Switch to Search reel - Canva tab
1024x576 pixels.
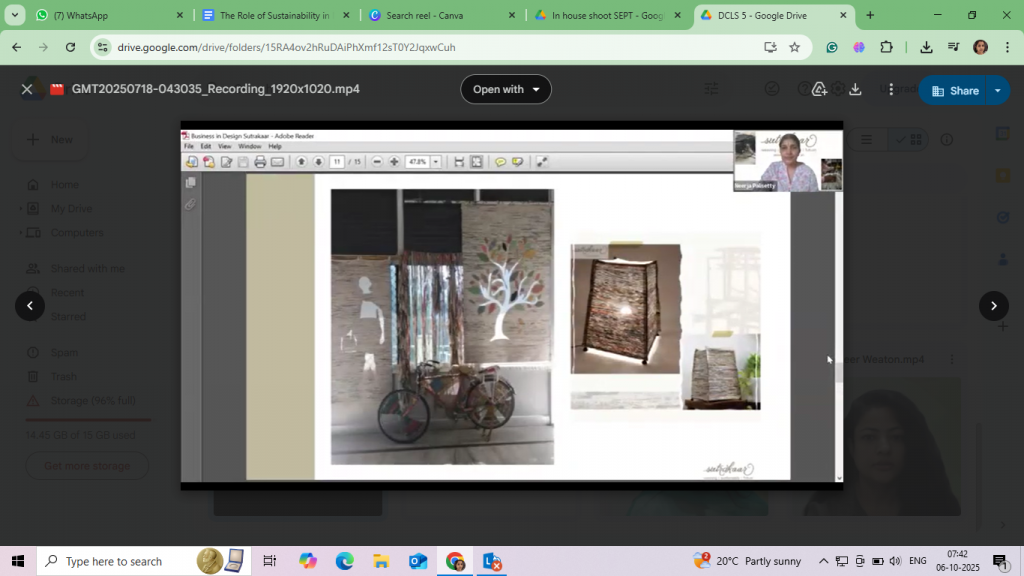point(442,15)
